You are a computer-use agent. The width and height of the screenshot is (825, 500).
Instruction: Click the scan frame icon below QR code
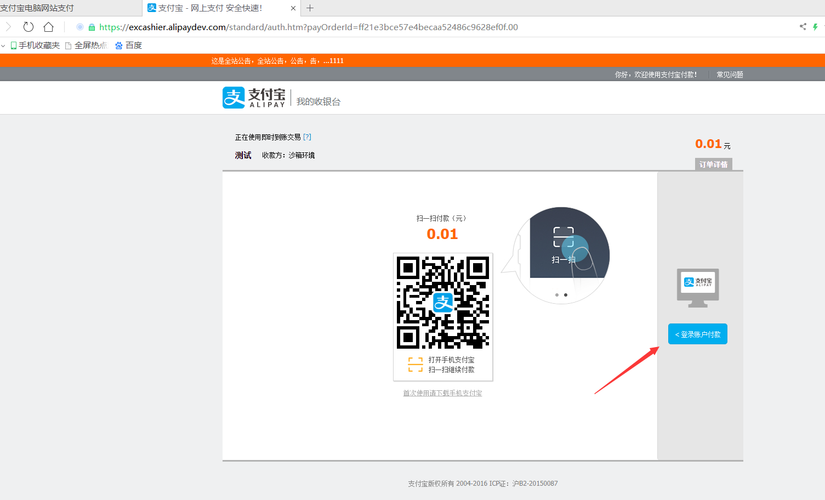[415, 365]
